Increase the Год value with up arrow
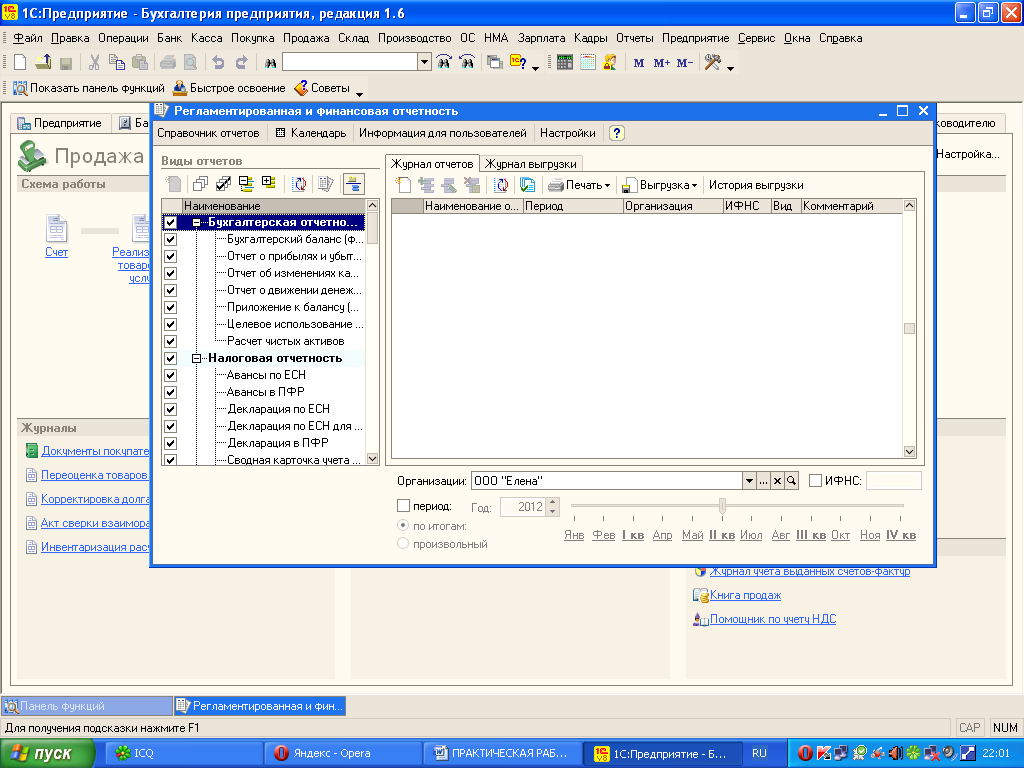Image resolution: width=1024 pixels, height=768 pixels. 552,502
